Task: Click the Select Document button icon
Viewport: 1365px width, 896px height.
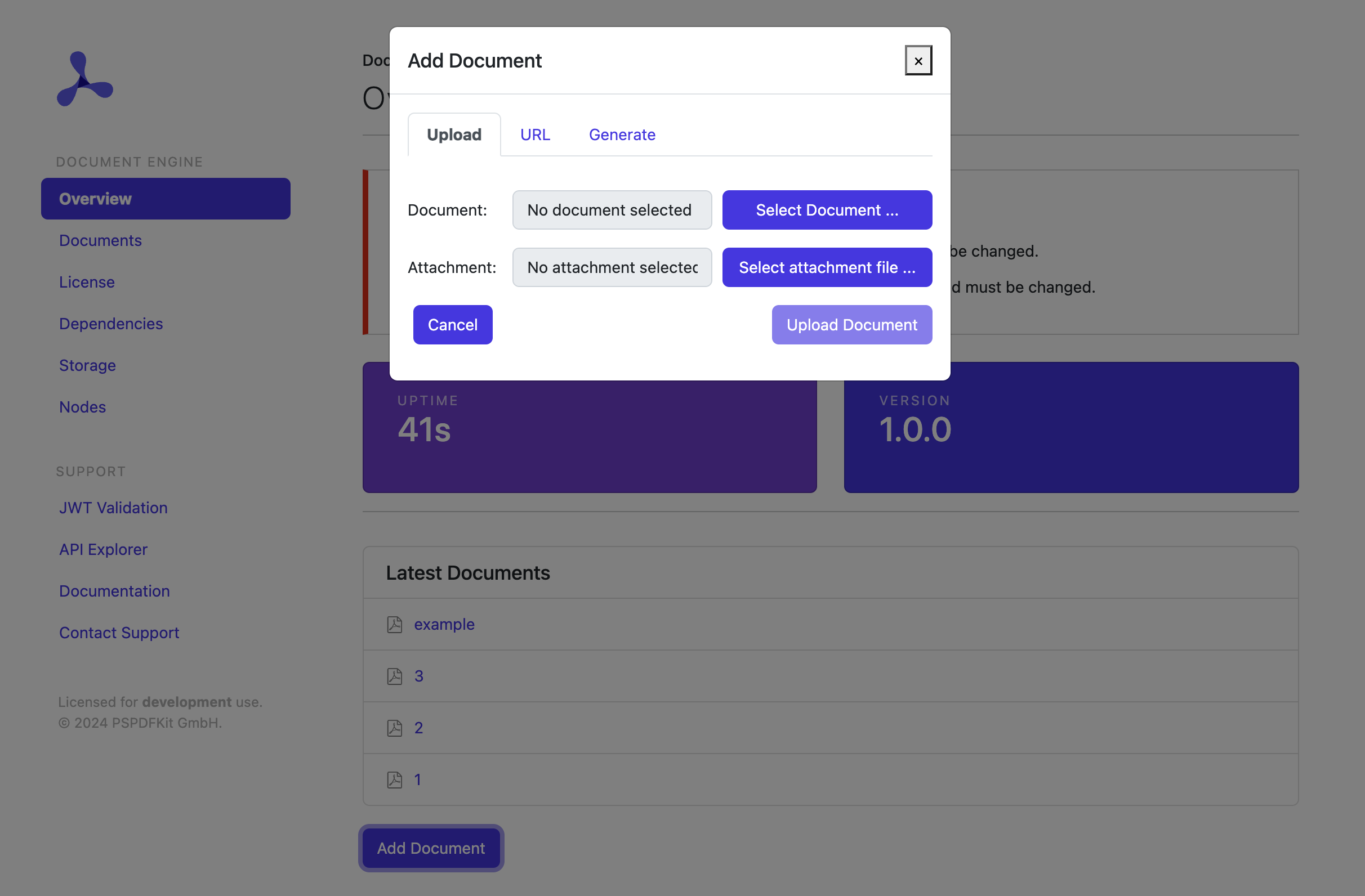Action: pyautogui.click(x=826, y=209)
